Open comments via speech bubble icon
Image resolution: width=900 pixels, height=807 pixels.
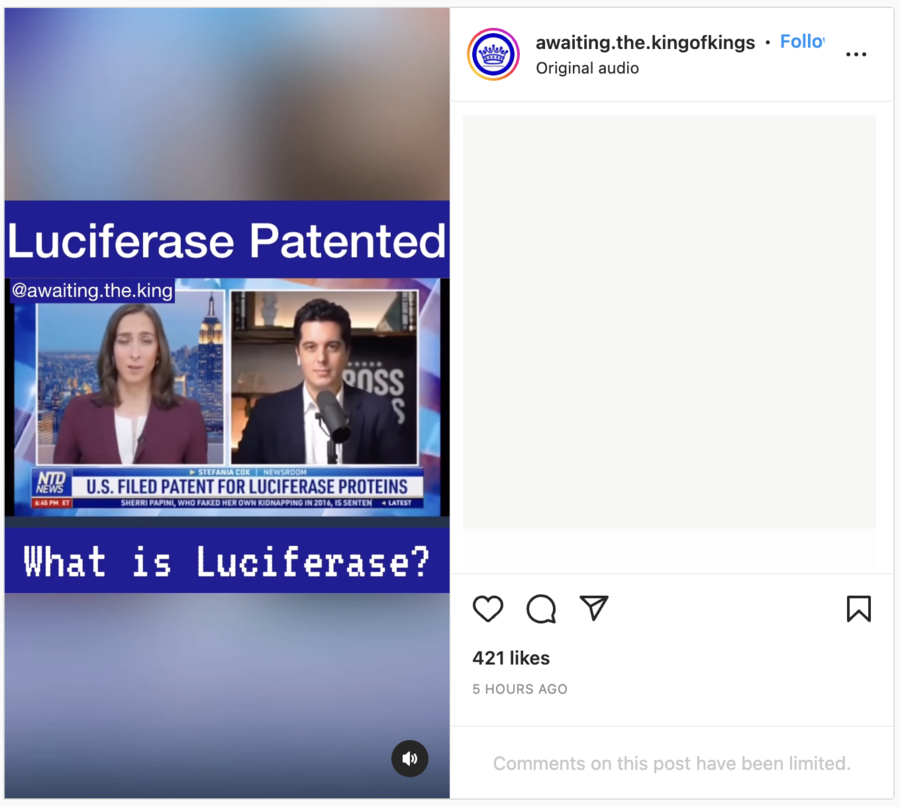(541, 608)
